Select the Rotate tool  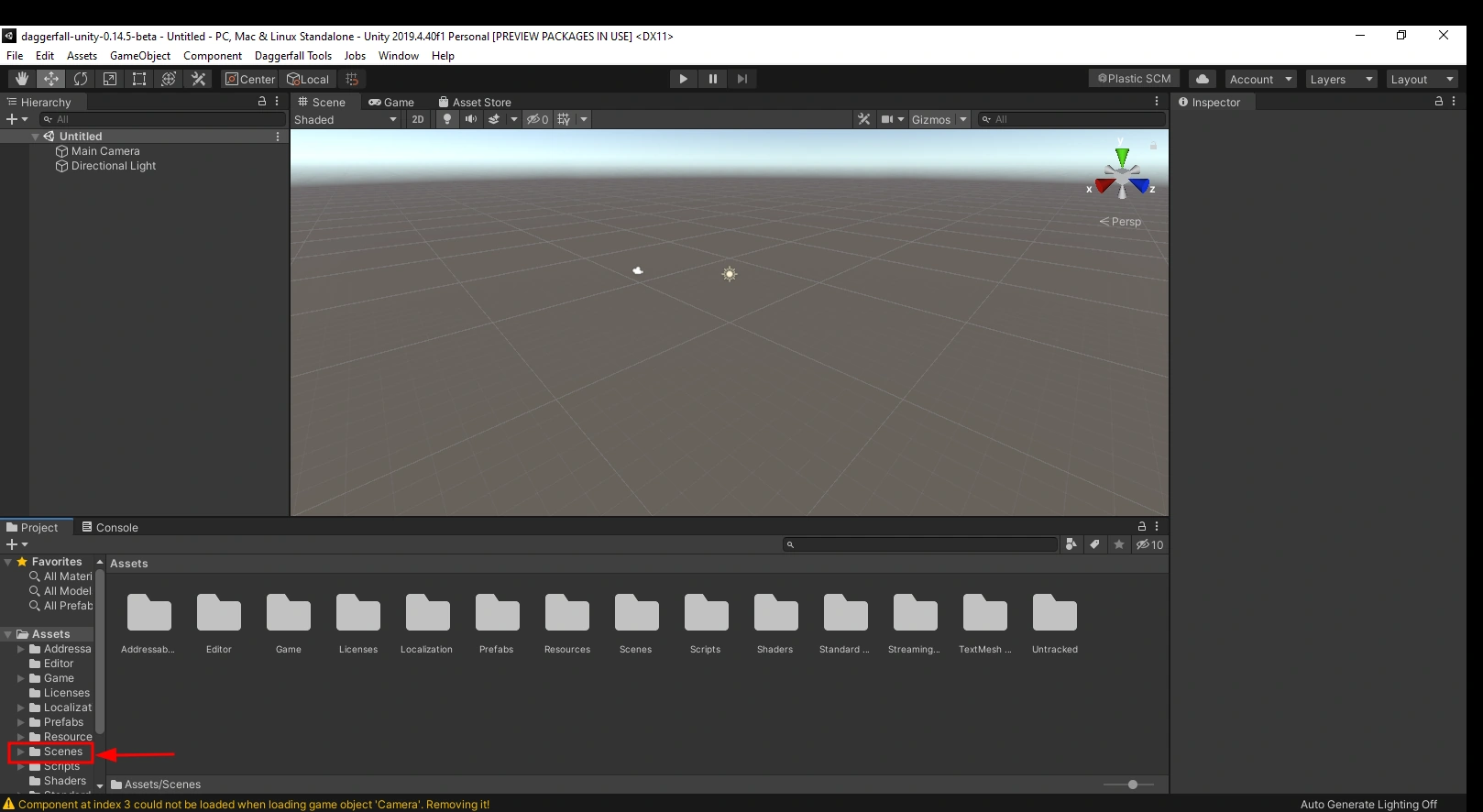click(x=81, y=79)
